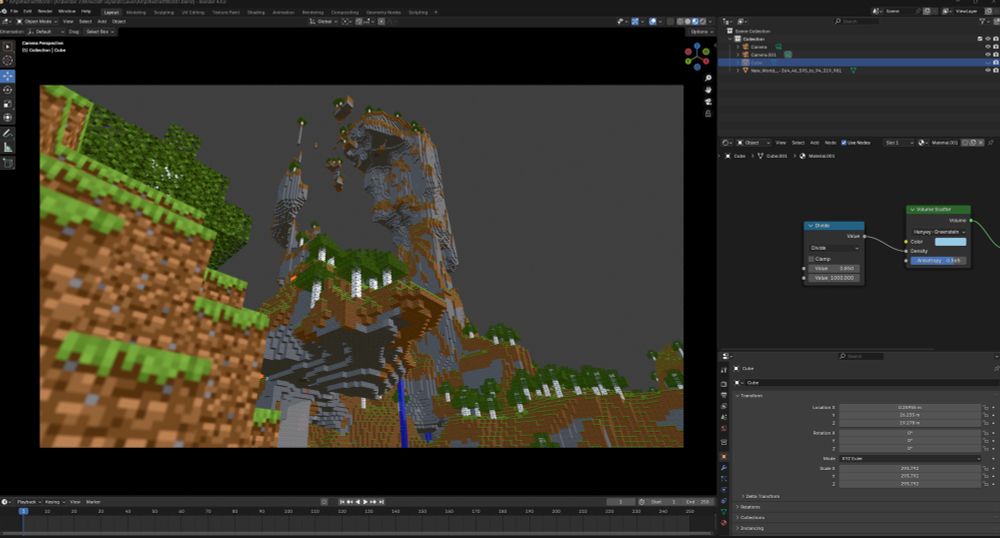Play the animation forward

[x=365, y=502]
